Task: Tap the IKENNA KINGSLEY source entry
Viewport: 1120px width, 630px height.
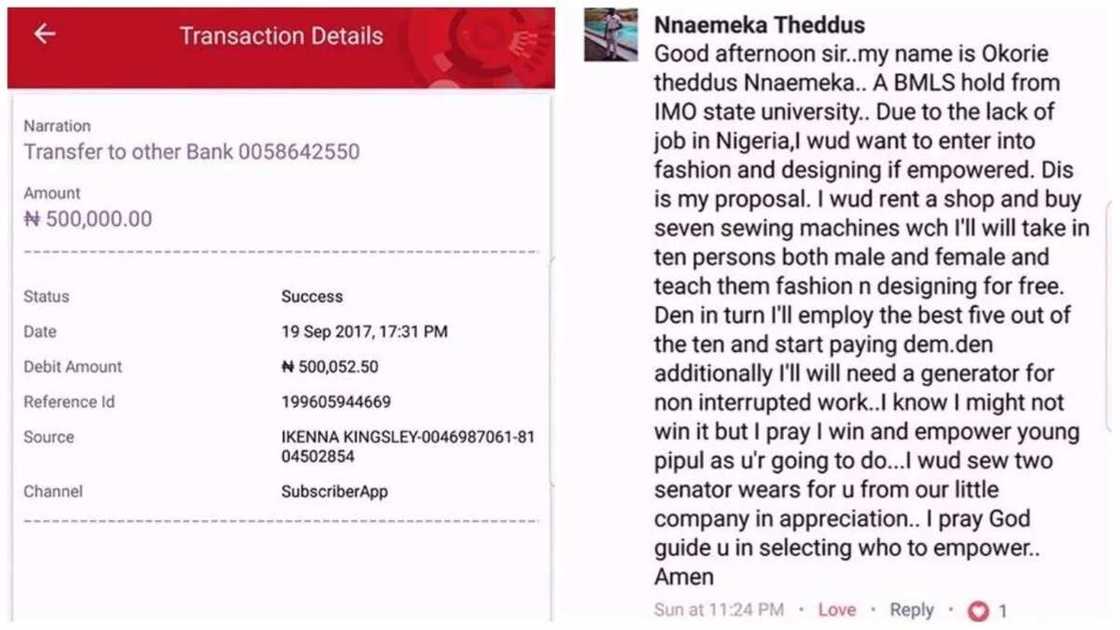Action: pos(408,446)
